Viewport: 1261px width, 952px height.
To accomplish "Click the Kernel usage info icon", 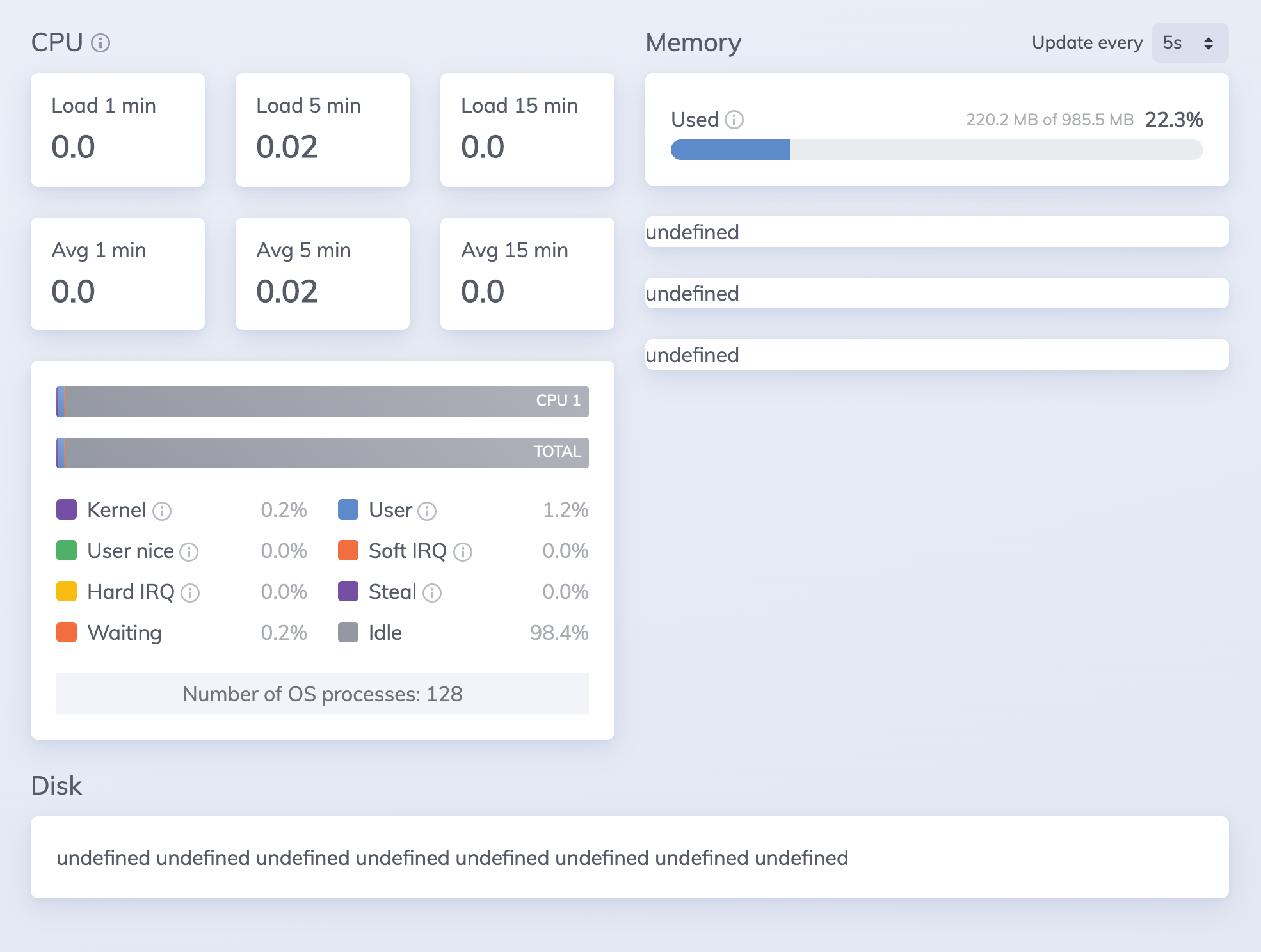I will [x=163, y=511].
